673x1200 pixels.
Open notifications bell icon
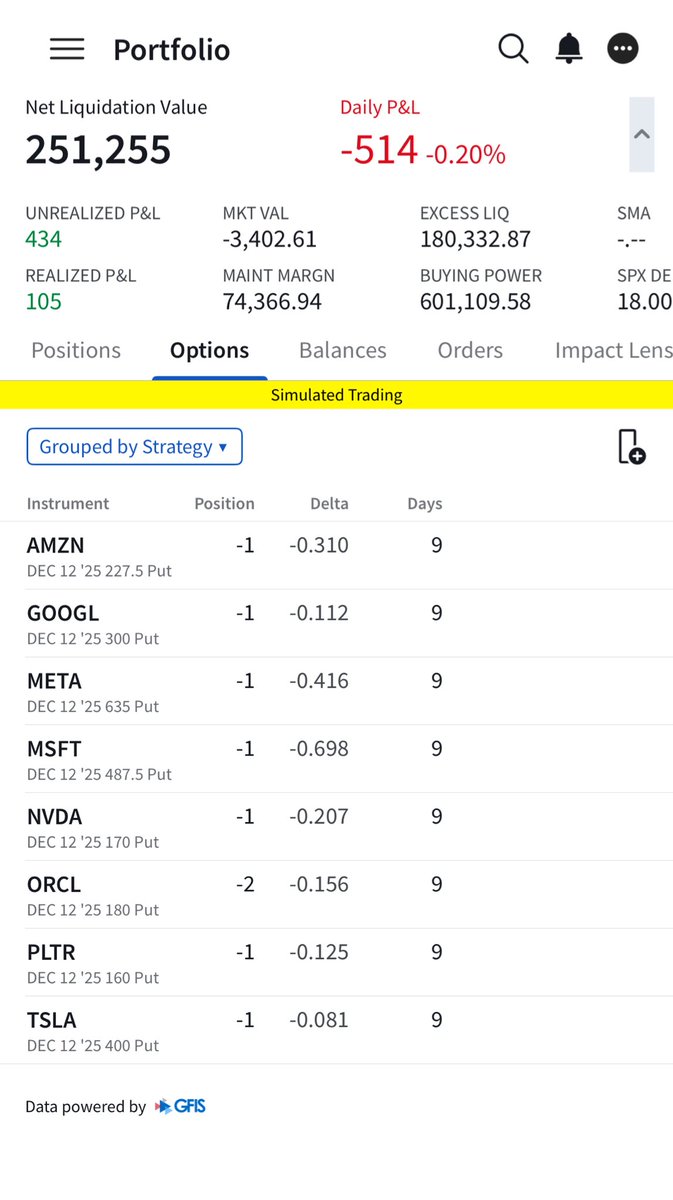coord(569,48)
